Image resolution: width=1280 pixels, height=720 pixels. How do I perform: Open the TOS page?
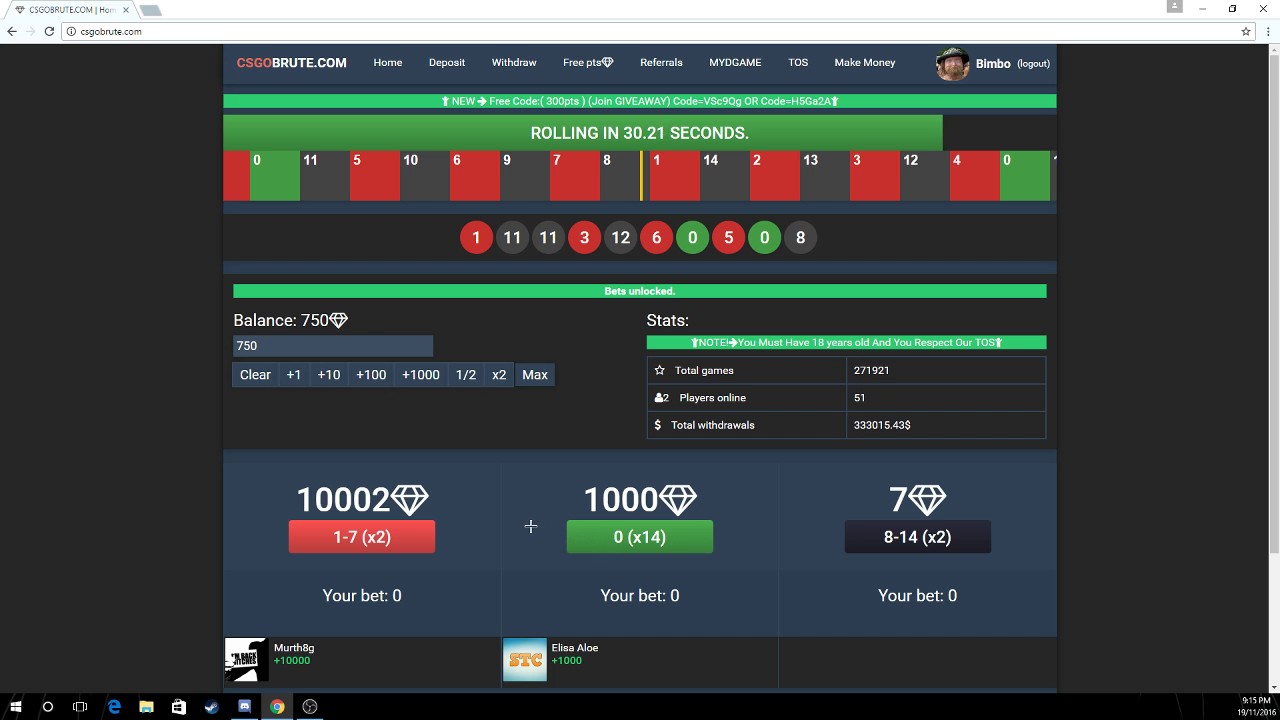point(798,62)
